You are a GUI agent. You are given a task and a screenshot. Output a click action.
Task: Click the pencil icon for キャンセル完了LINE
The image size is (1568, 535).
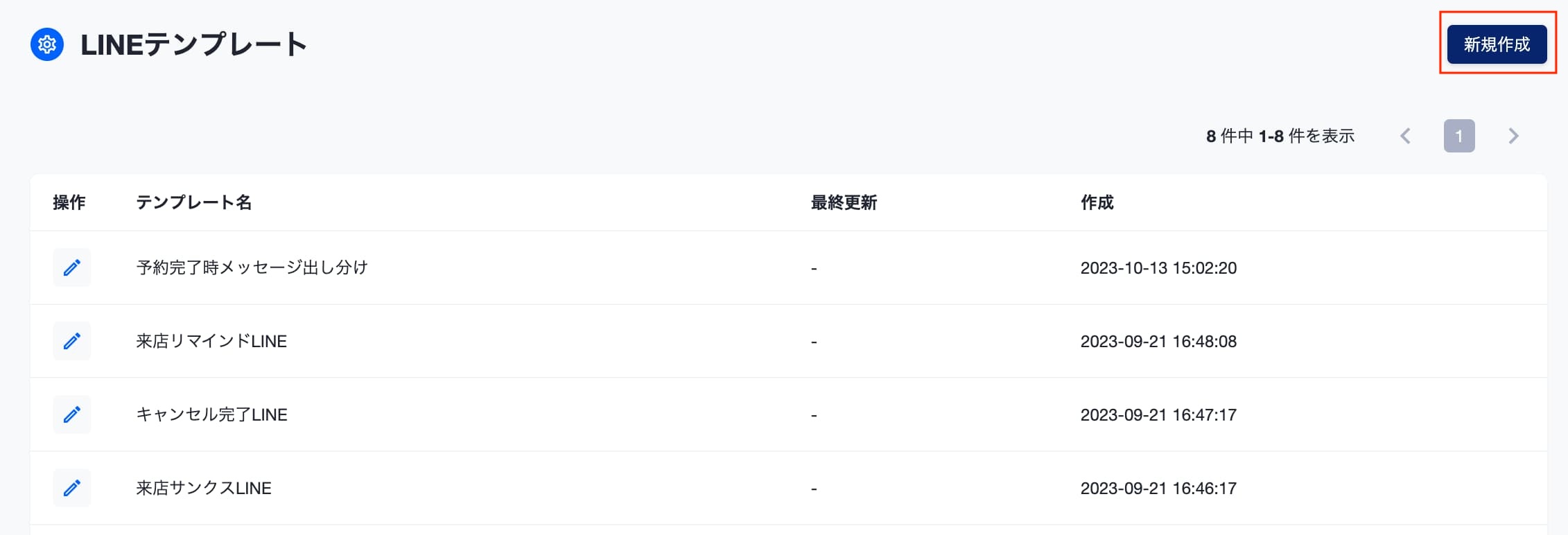[72, 414]
